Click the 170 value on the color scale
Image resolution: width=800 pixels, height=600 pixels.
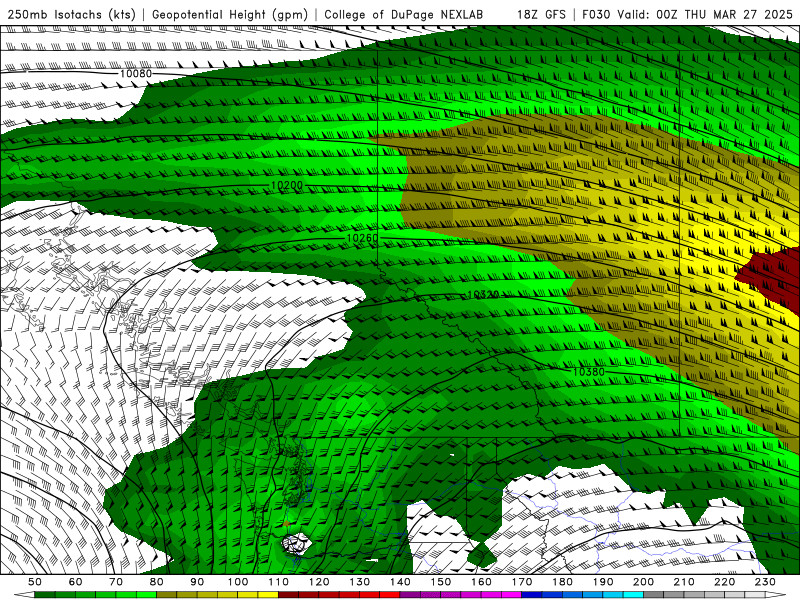click(x=522, y=582)
